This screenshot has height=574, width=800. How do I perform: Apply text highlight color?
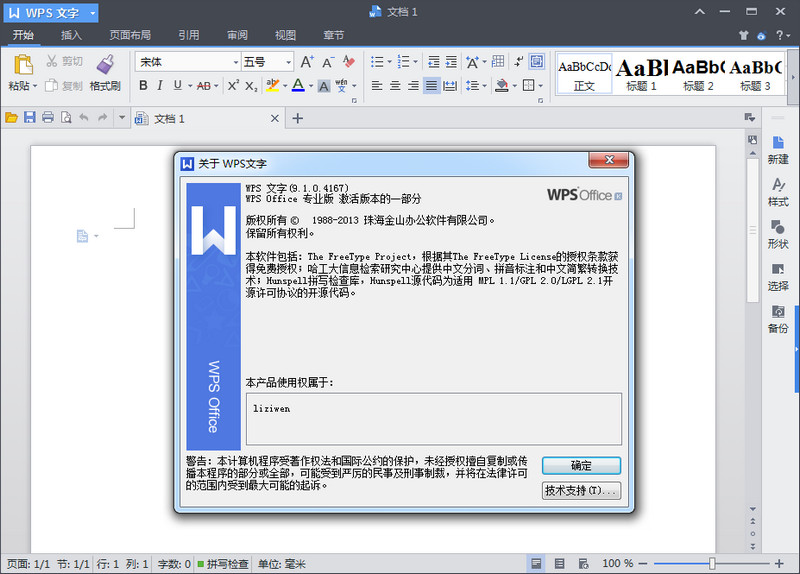[273, 86]
